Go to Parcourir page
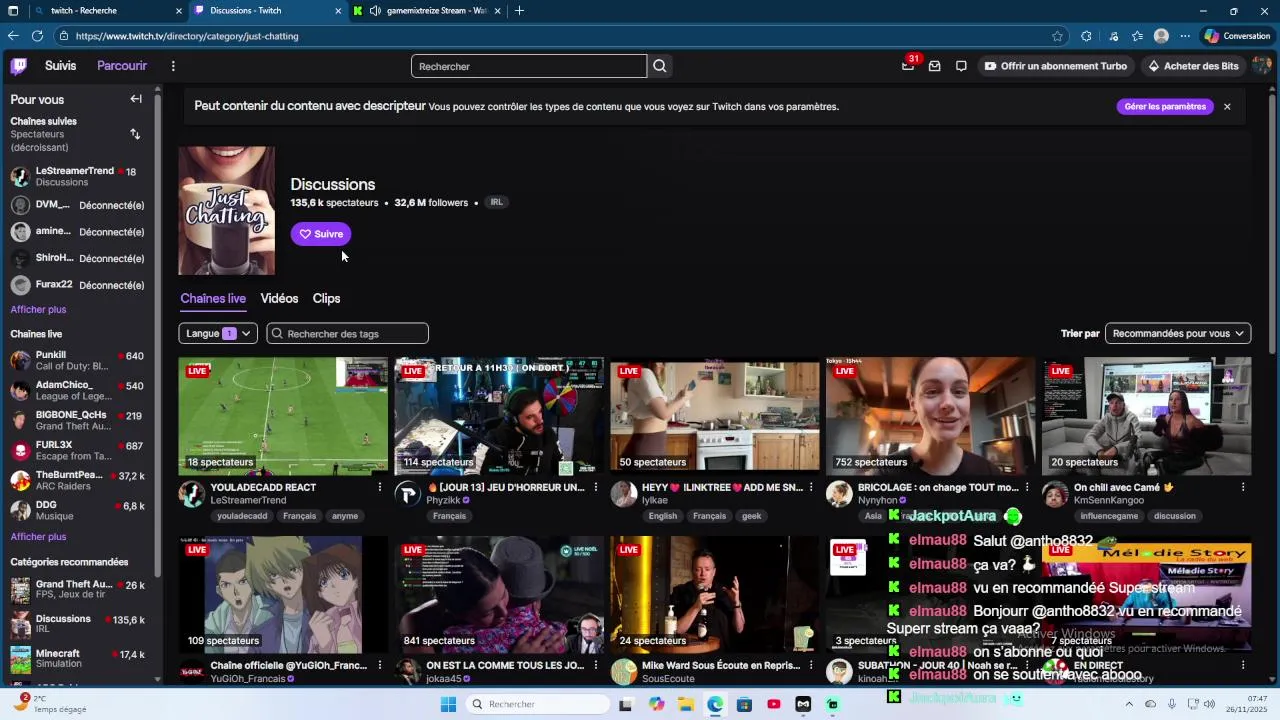1280x720 pixels. [x=122, y=66]
